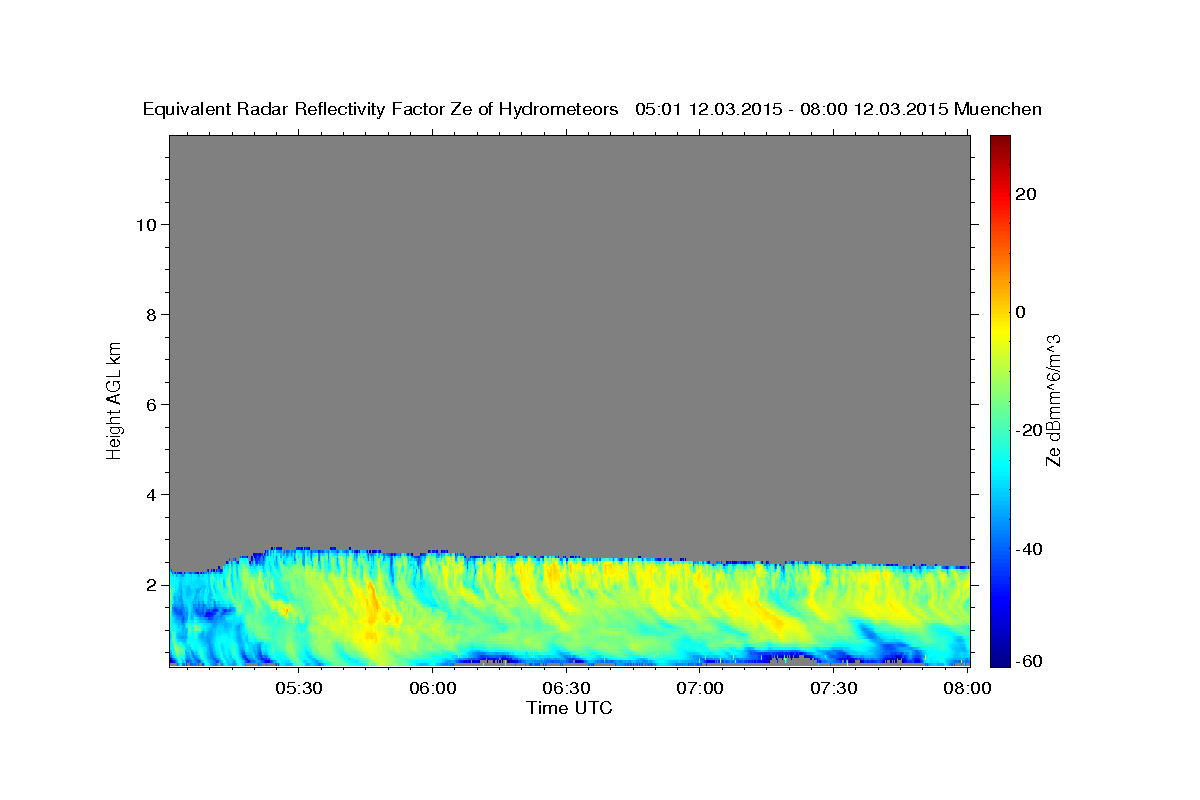Click the plot title starting with 'Equivalent Radar Reflectivity Factor'
The height and width of the screenshot is (800, 1200).
click(592, 109)
